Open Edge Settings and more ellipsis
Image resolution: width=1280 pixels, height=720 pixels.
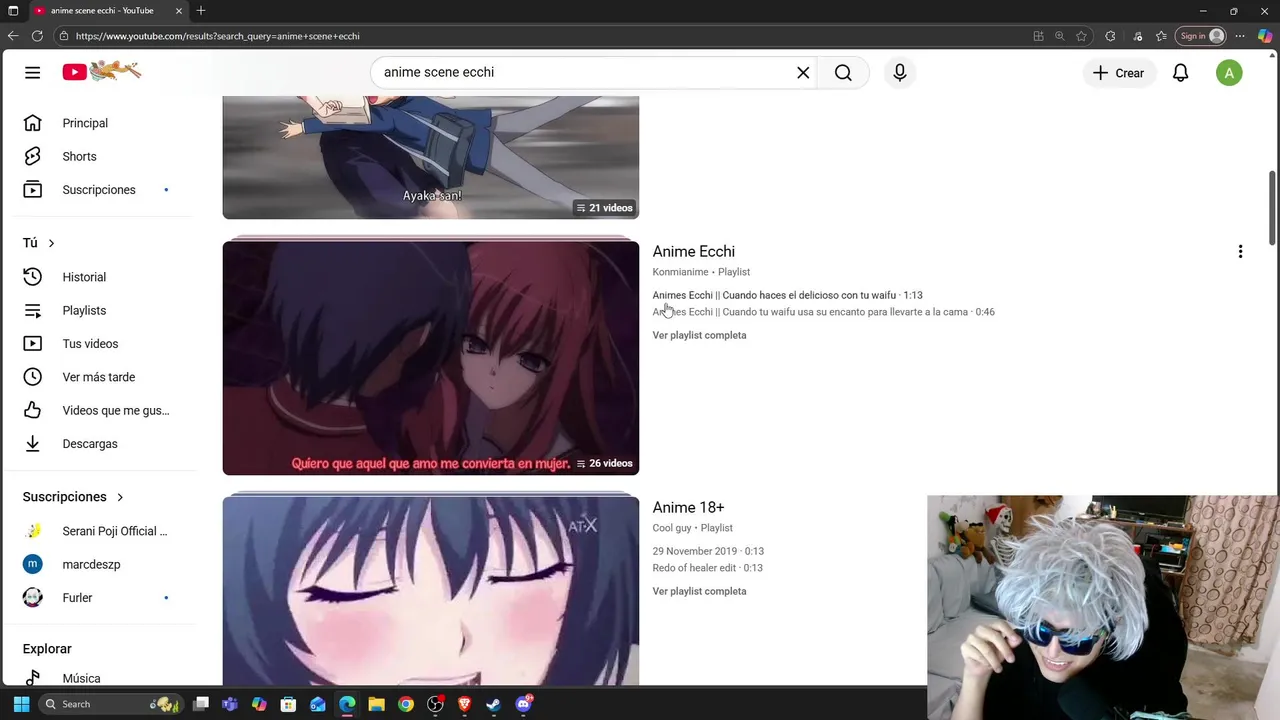point(1240,36)
